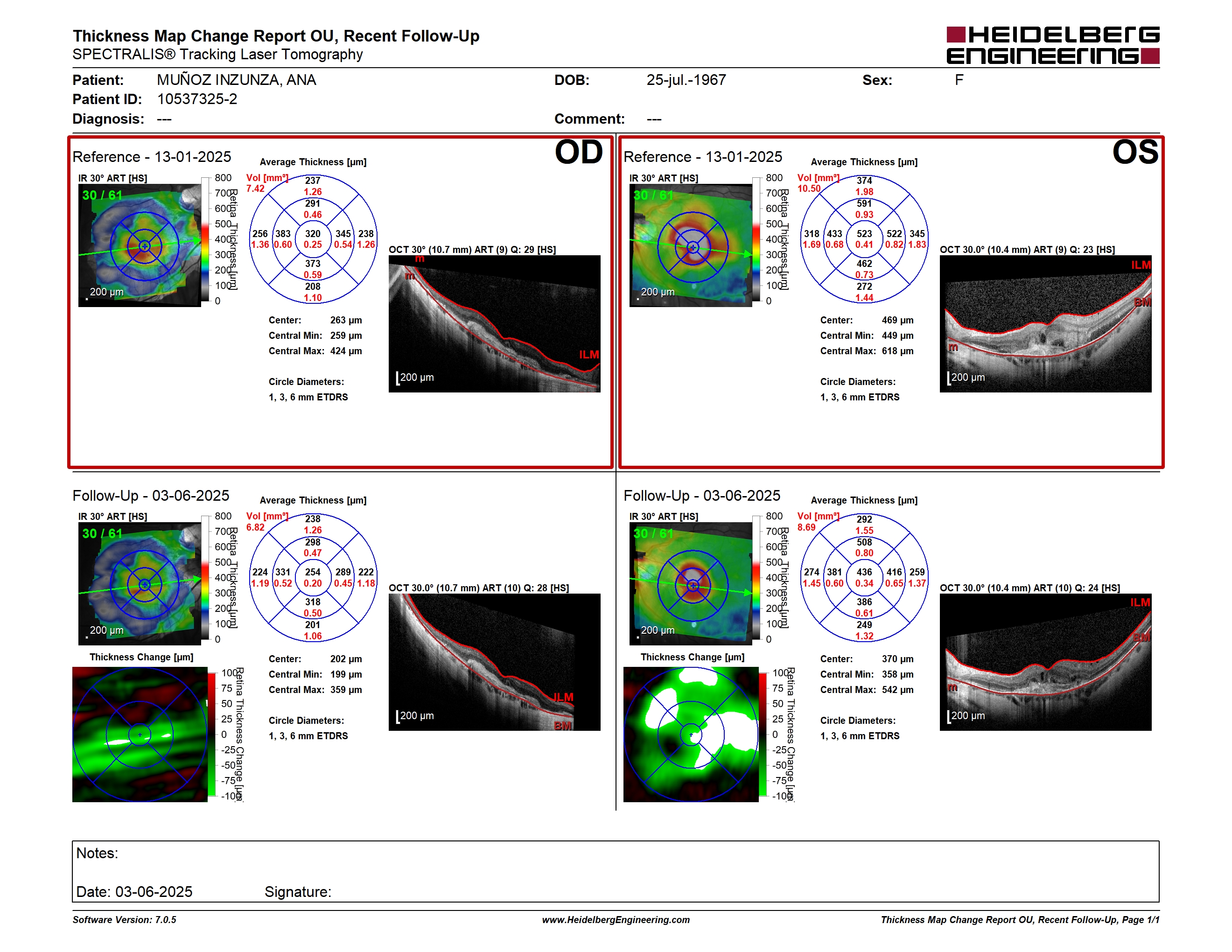The image size is (1232, 952).
Task: Open the OD follow-up OCT B-scan, Q: 28
Action: (494, 662)
